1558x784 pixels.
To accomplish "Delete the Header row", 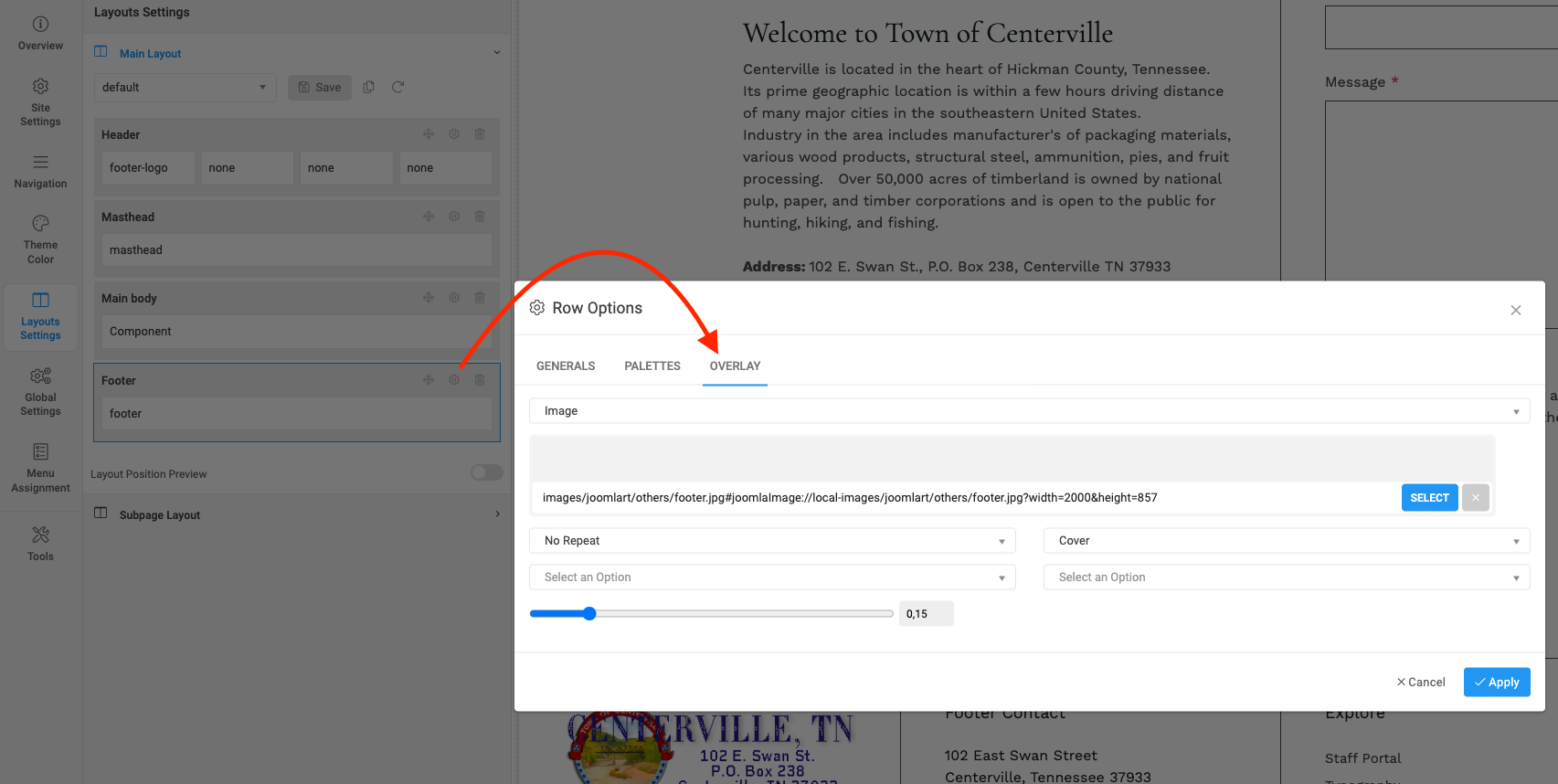I will pos(480,134).
